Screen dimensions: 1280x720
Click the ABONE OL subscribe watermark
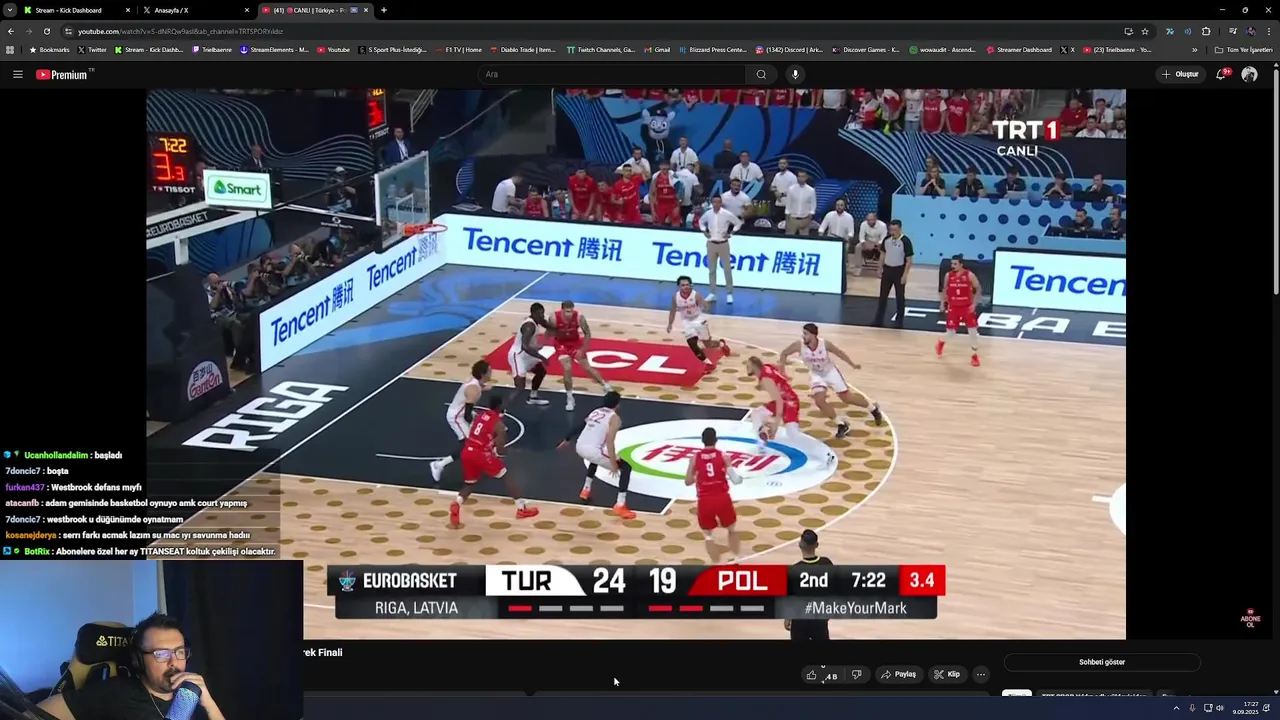[x=1250, y=618]
